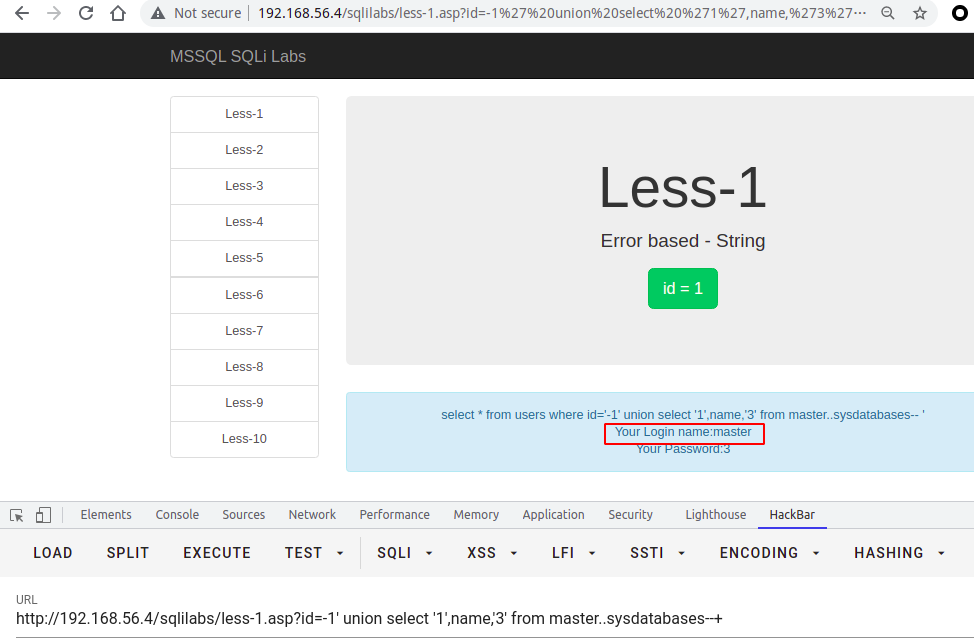
Task: Switch to the Lighthouse tab
Action: pyautogui.click(x=716, y=515)
